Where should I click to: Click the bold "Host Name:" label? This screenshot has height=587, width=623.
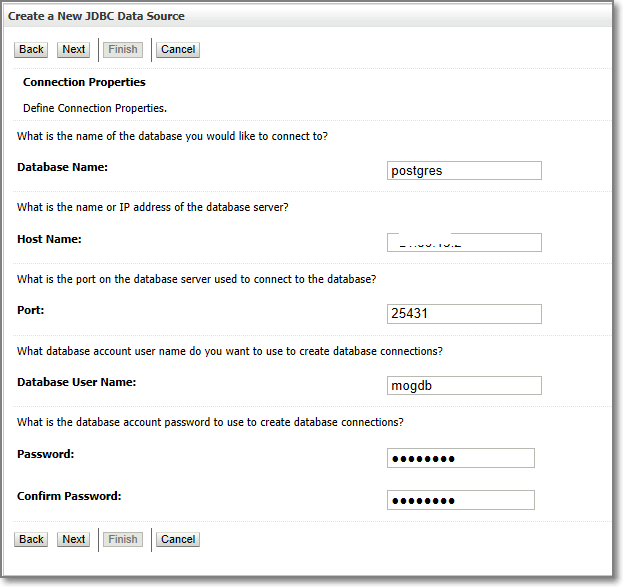(49, 239)
